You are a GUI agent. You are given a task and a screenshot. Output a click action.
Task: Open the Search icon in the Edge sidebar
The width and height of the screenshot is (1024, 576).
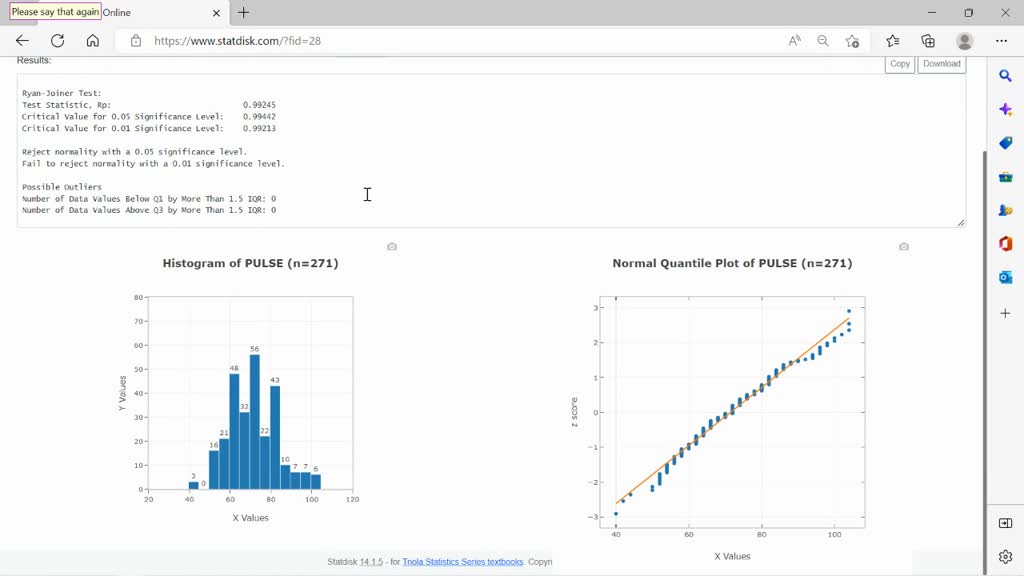click(1005, 75)
